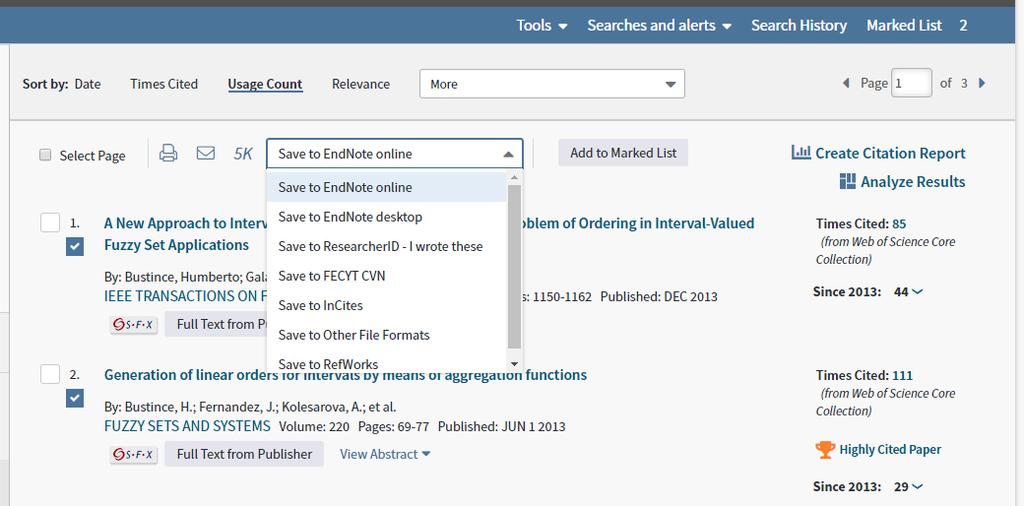Viewport: 1024px width, 506px height.
Task: Click SFX icon for Fuzzy Sets and Systems record
Action: (134, 454)
